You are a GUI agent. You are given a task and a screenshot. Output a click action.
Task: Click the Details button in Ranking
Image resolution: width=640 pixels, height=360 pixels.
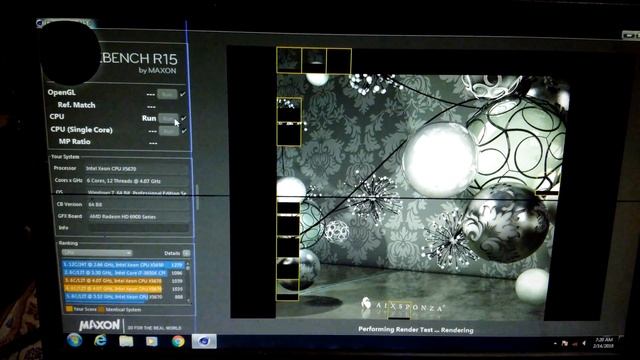pyautogui.click(x=186, y=253)
